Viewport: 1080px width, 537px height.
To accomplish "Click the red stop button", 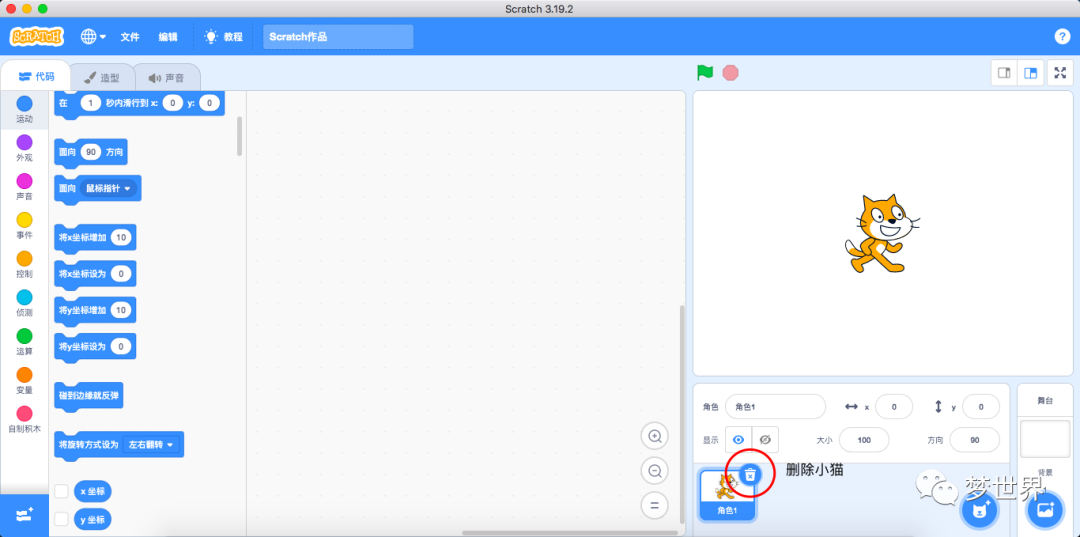I will (x=730, y=72).
